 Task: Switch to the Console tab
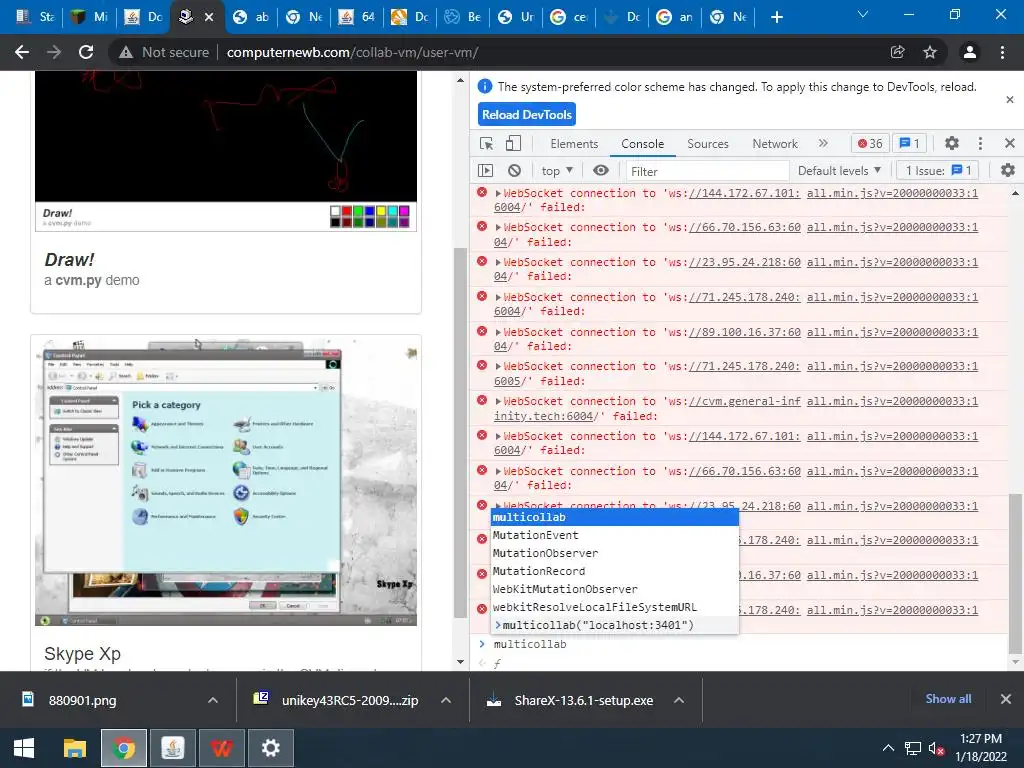(643, 144)
